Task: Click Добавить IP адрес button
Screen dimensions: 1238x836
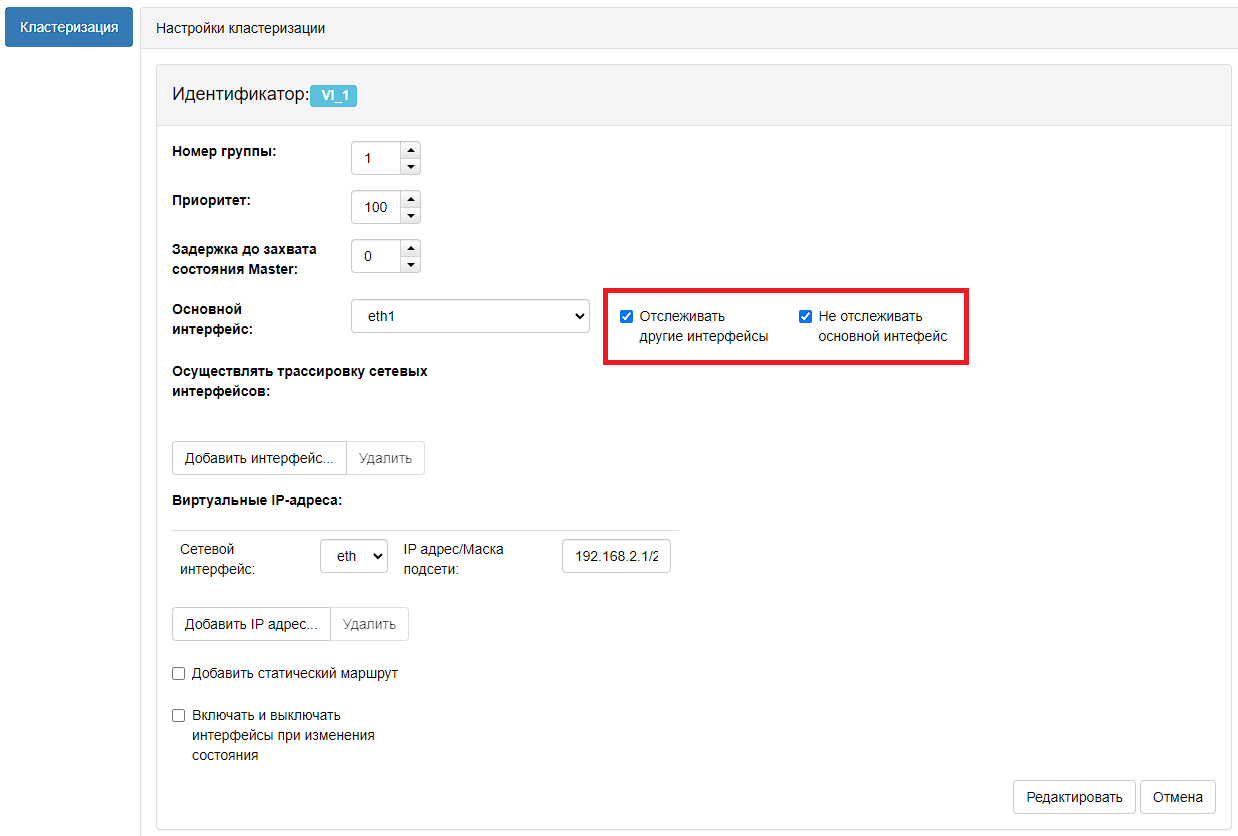Action: point(251,624)
